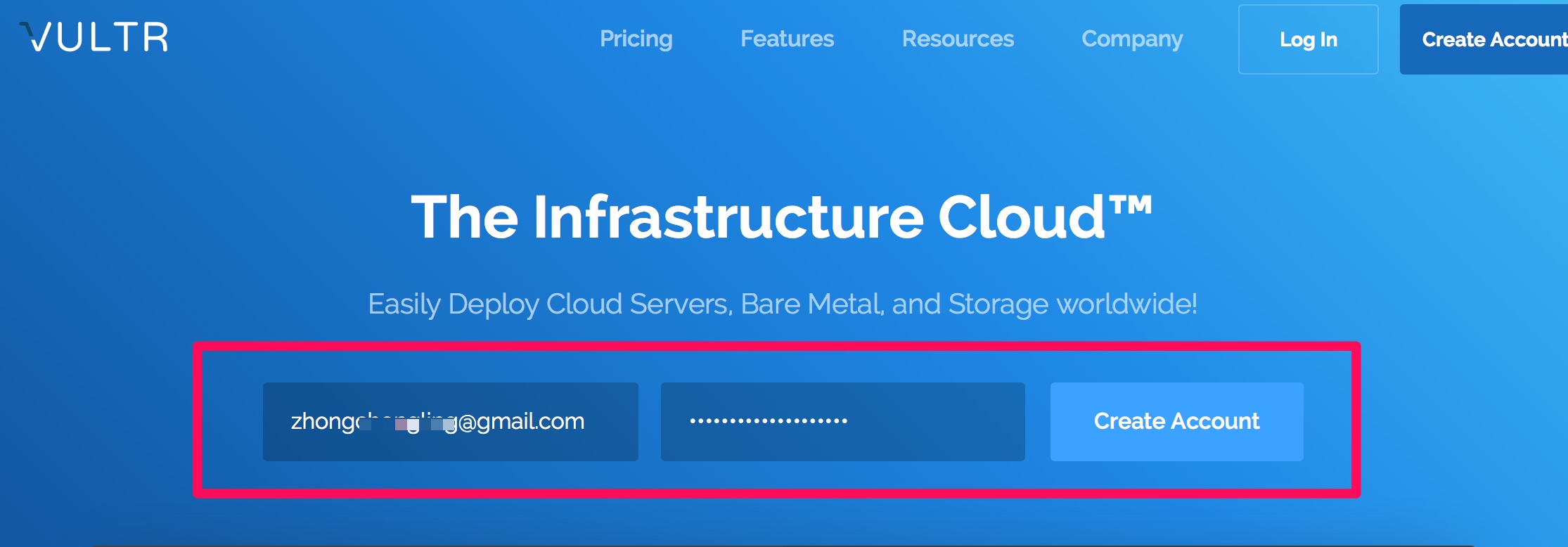Screen dimensions: 1568x547
Task: Open the Features menu item
Action: [787, 39]
